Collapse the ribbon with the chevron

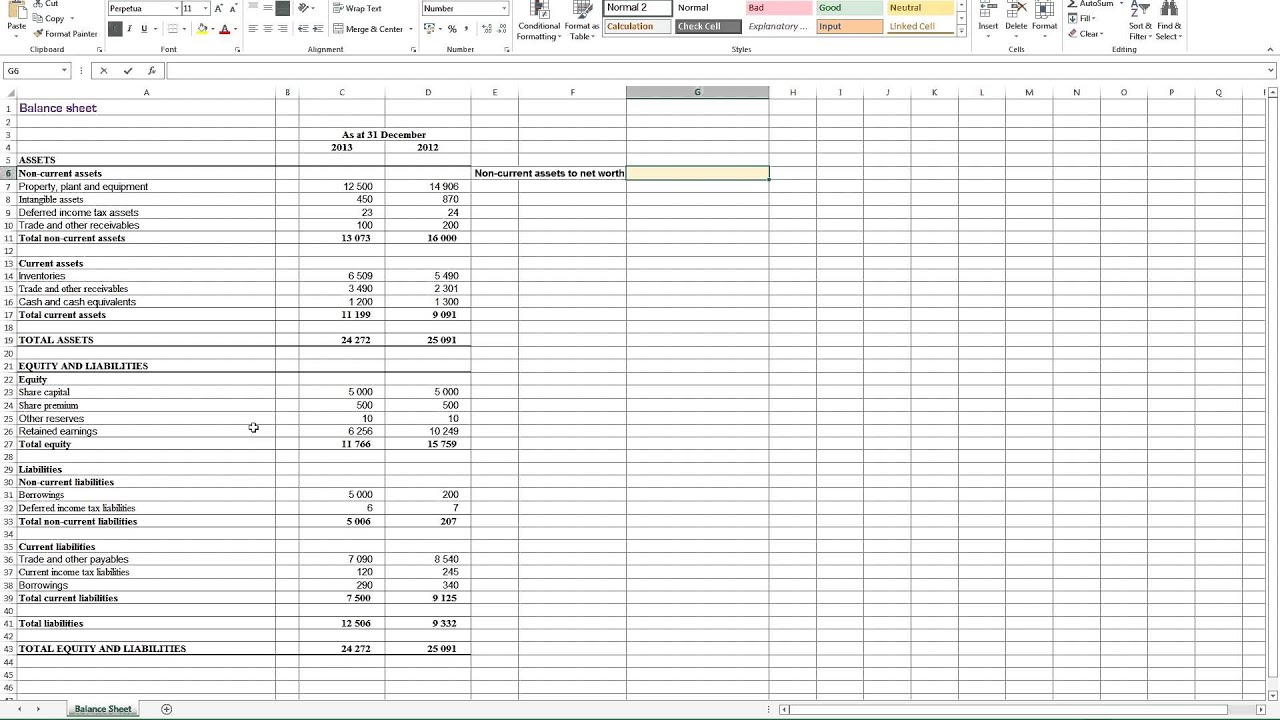(1271, 49)
